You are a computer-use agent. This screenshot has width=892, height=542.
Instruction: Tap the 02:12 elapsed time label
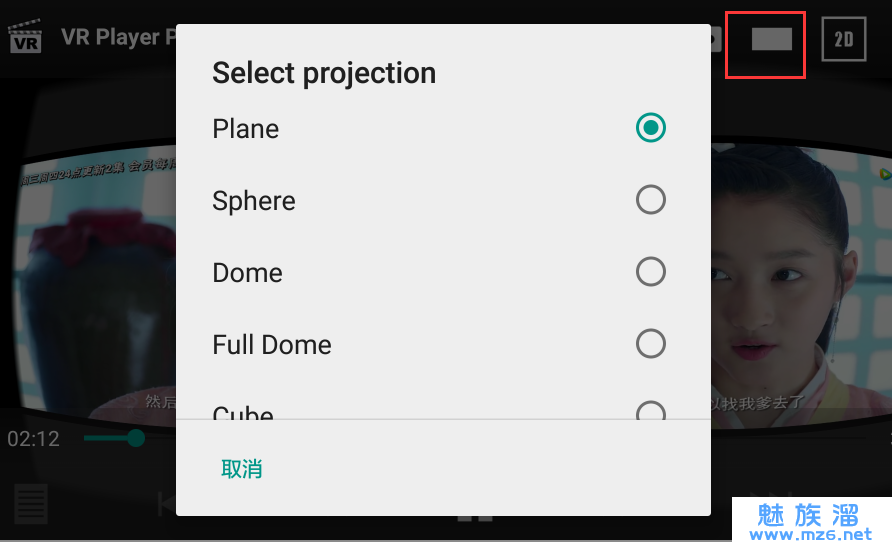[34, 439]
